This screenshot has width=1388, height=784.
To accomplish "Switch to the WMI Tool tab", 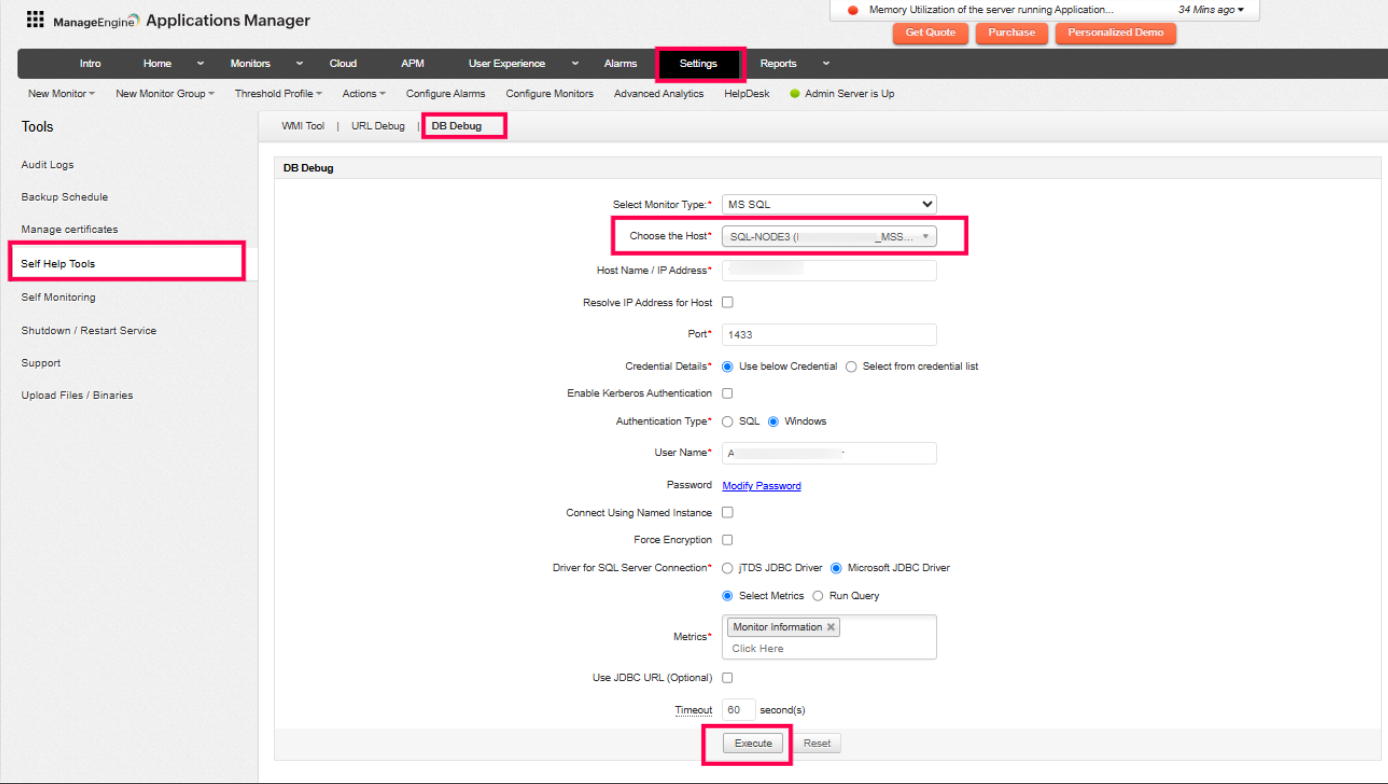I will (x=303, y=127).
